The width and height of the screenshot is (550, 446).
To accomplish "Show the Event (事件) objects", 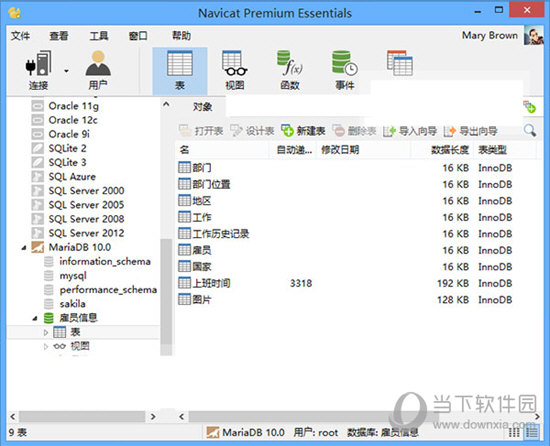I will (344, 70).
